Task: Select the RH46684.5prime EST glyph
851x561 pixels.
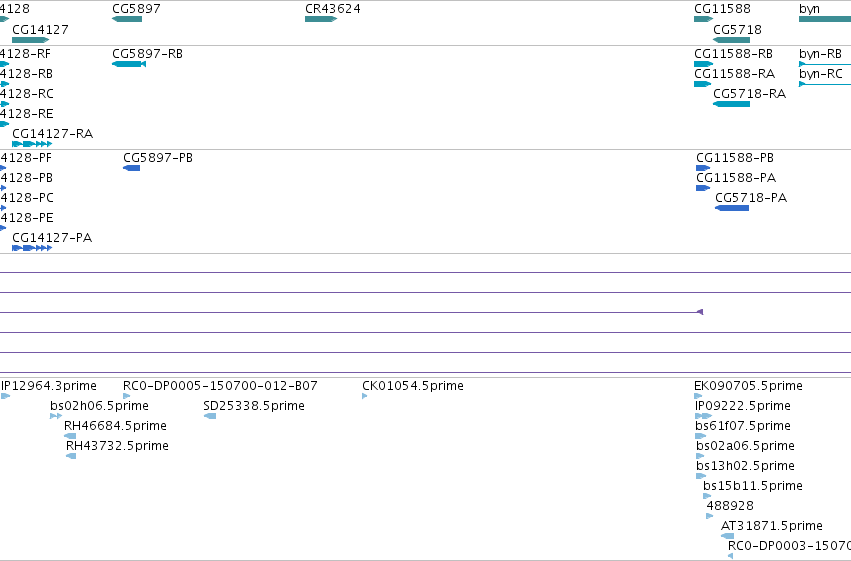Action: [x=70, y=436]
